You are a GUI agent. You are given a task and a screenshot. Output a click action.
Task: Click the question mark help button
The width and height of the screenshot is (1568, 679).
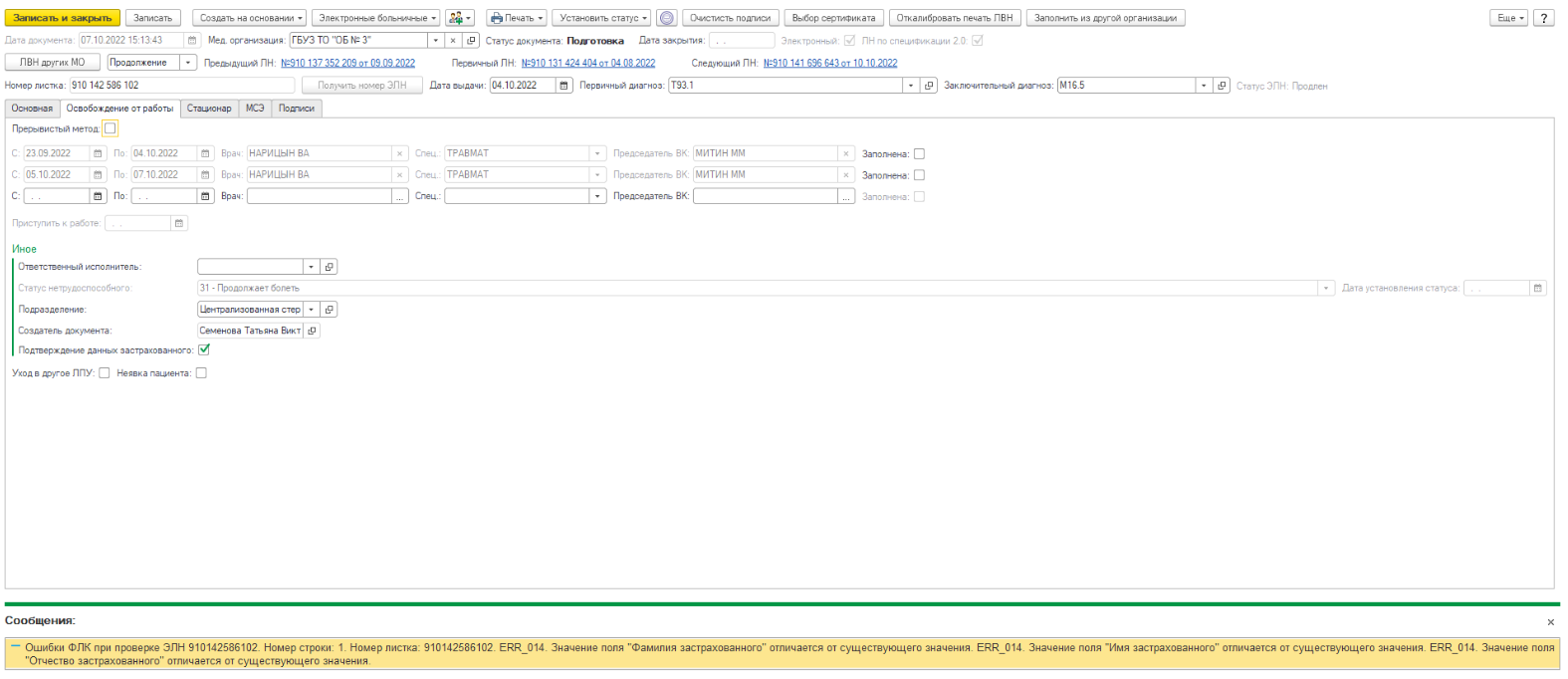pos(1543,18)
